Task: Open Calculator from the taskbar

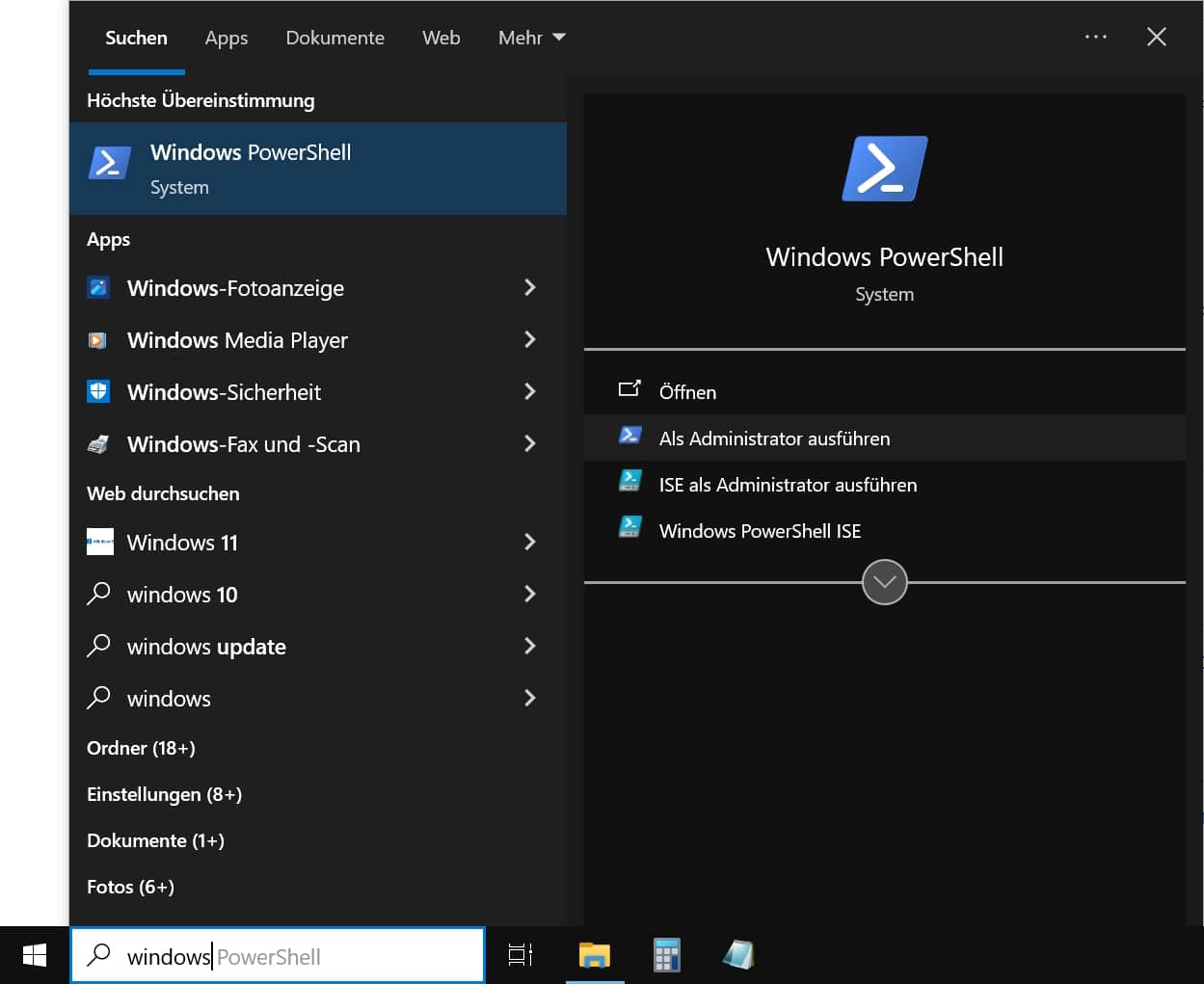Action: pos(666,955)
